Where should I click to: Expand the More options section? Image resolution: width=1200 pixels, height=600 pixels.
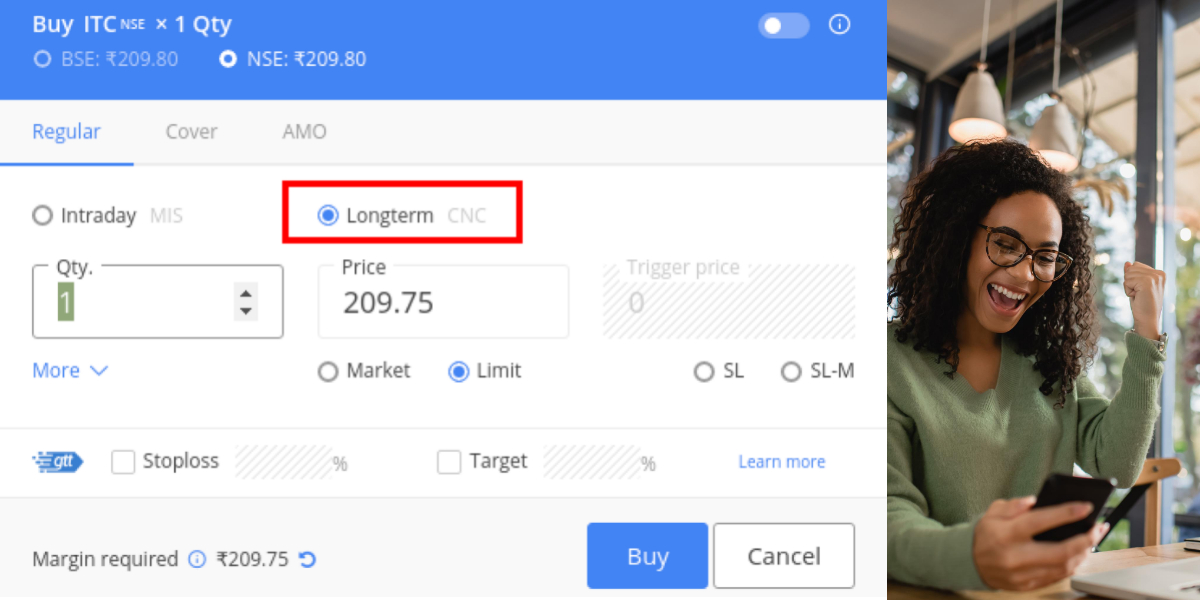pyautogui.click(x=70, y=370)
